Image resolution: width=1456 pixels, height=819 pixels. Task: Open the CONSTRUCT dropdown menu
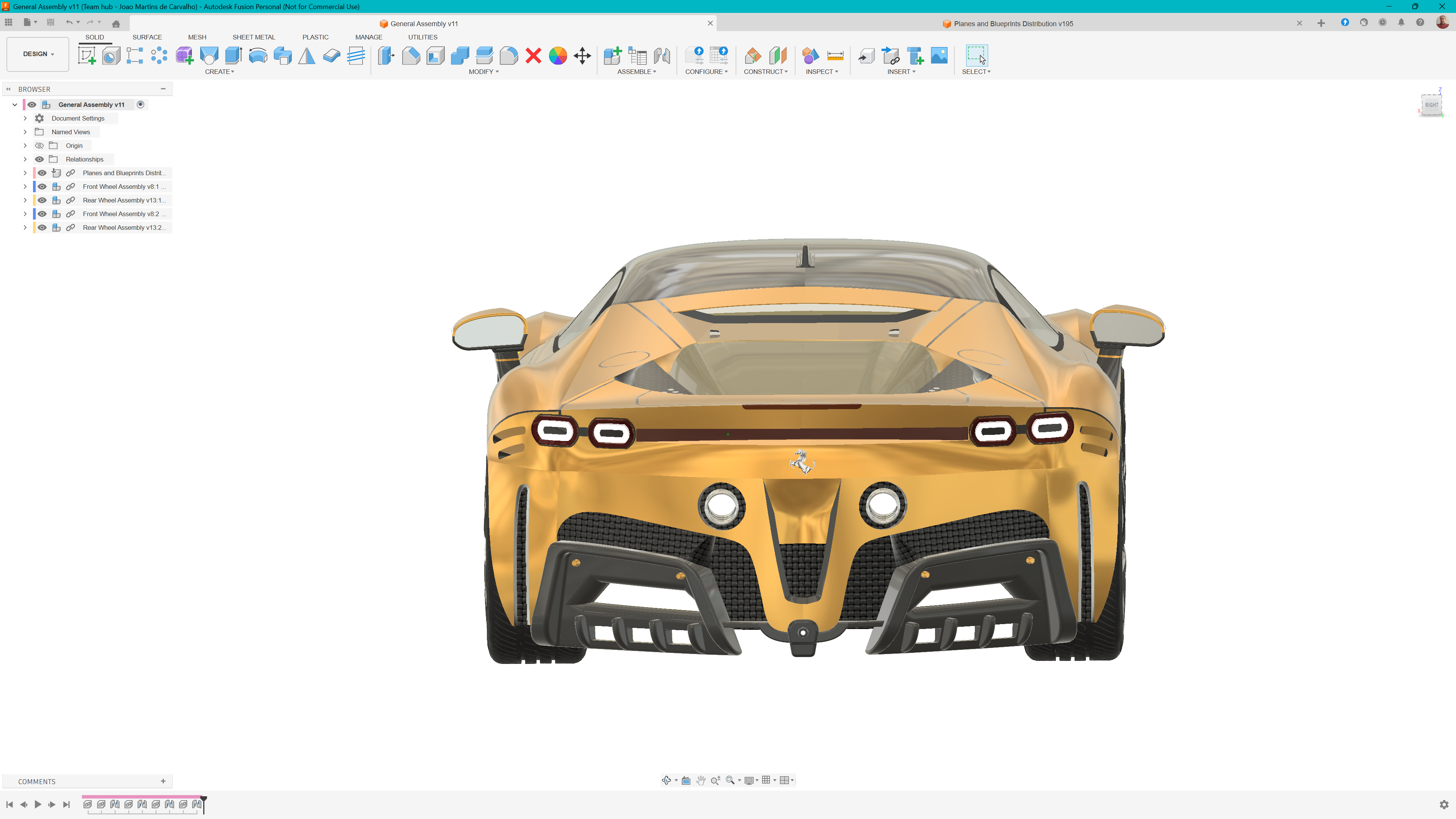pos(765,72)
